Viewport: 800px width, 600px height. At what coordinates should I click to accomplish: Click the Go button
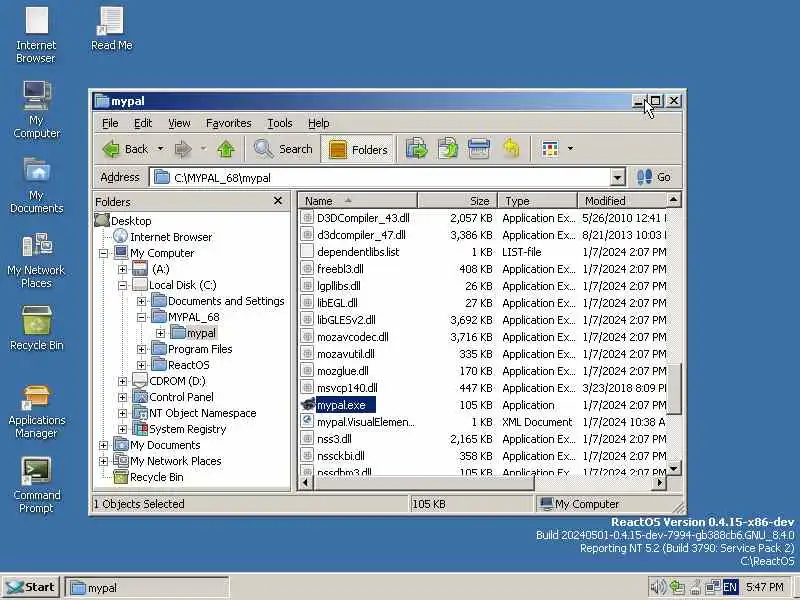pos(654,177)
